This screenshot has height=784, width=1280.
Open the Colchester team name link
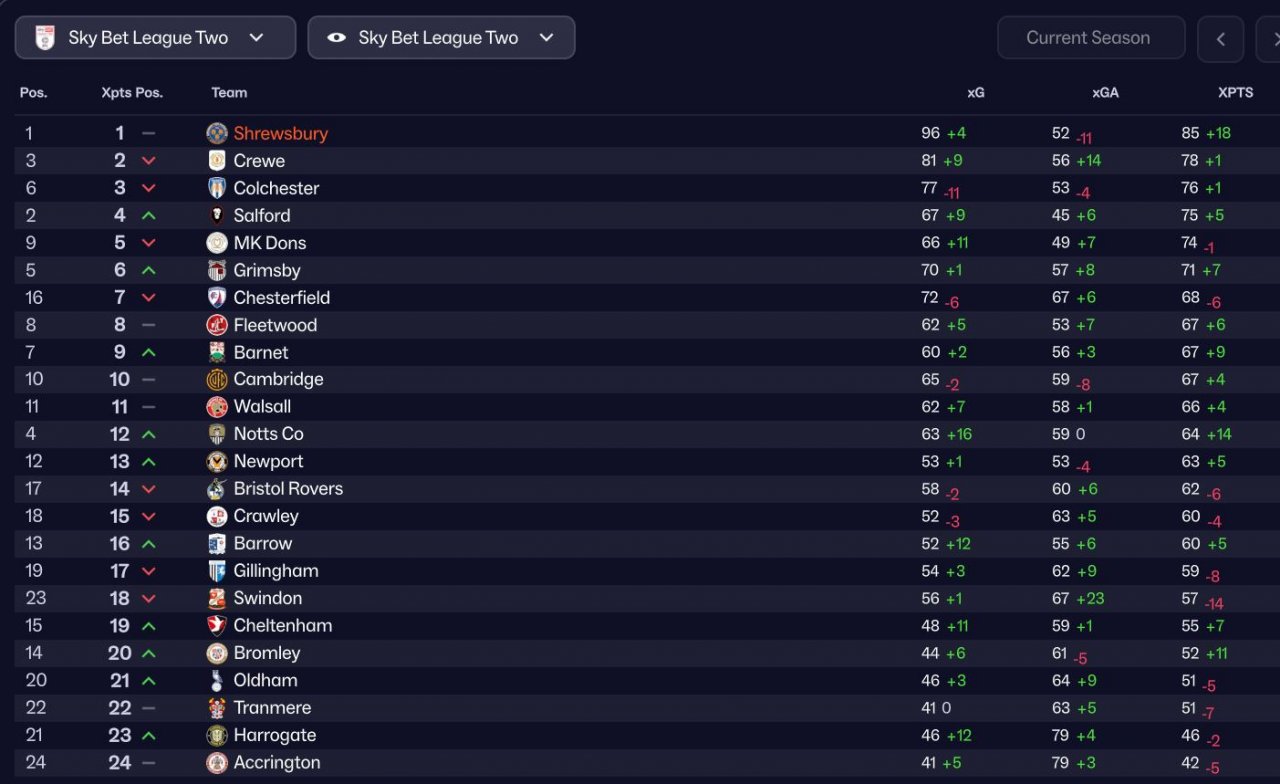click(x=276, y=188)
